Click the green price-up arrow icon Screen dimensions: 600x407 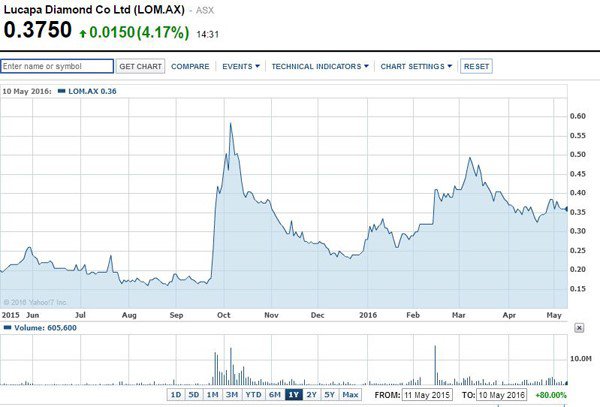[83, 34]
